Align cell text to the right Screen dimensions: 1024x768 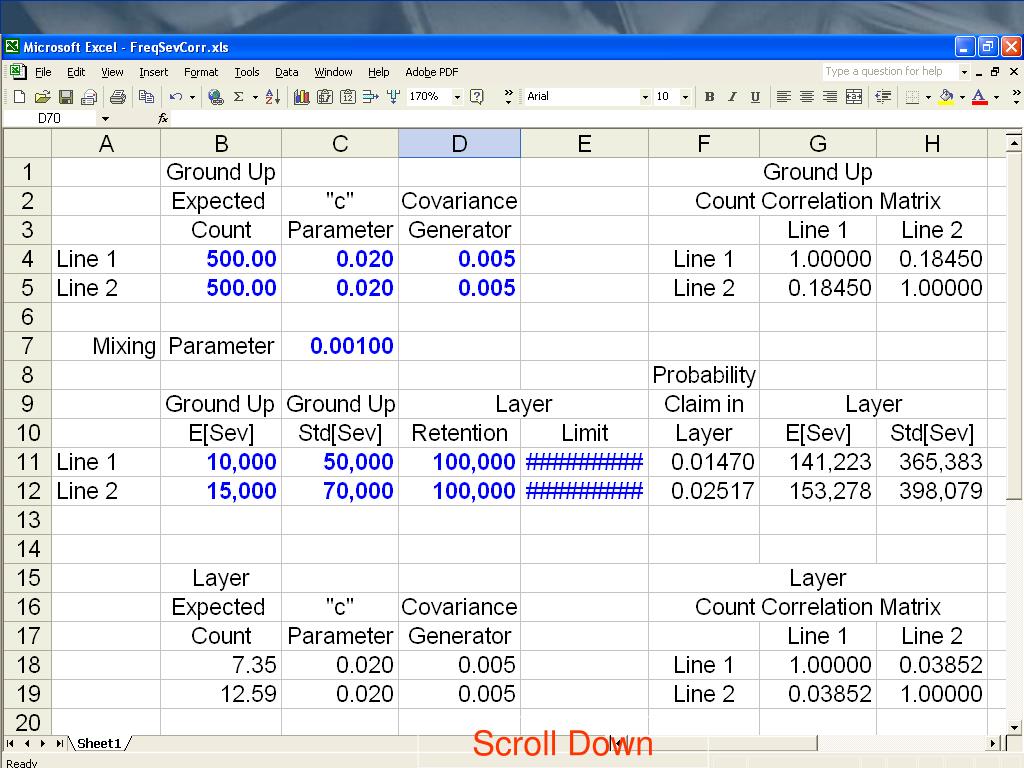pyautogui.click(x=830, y=97)
